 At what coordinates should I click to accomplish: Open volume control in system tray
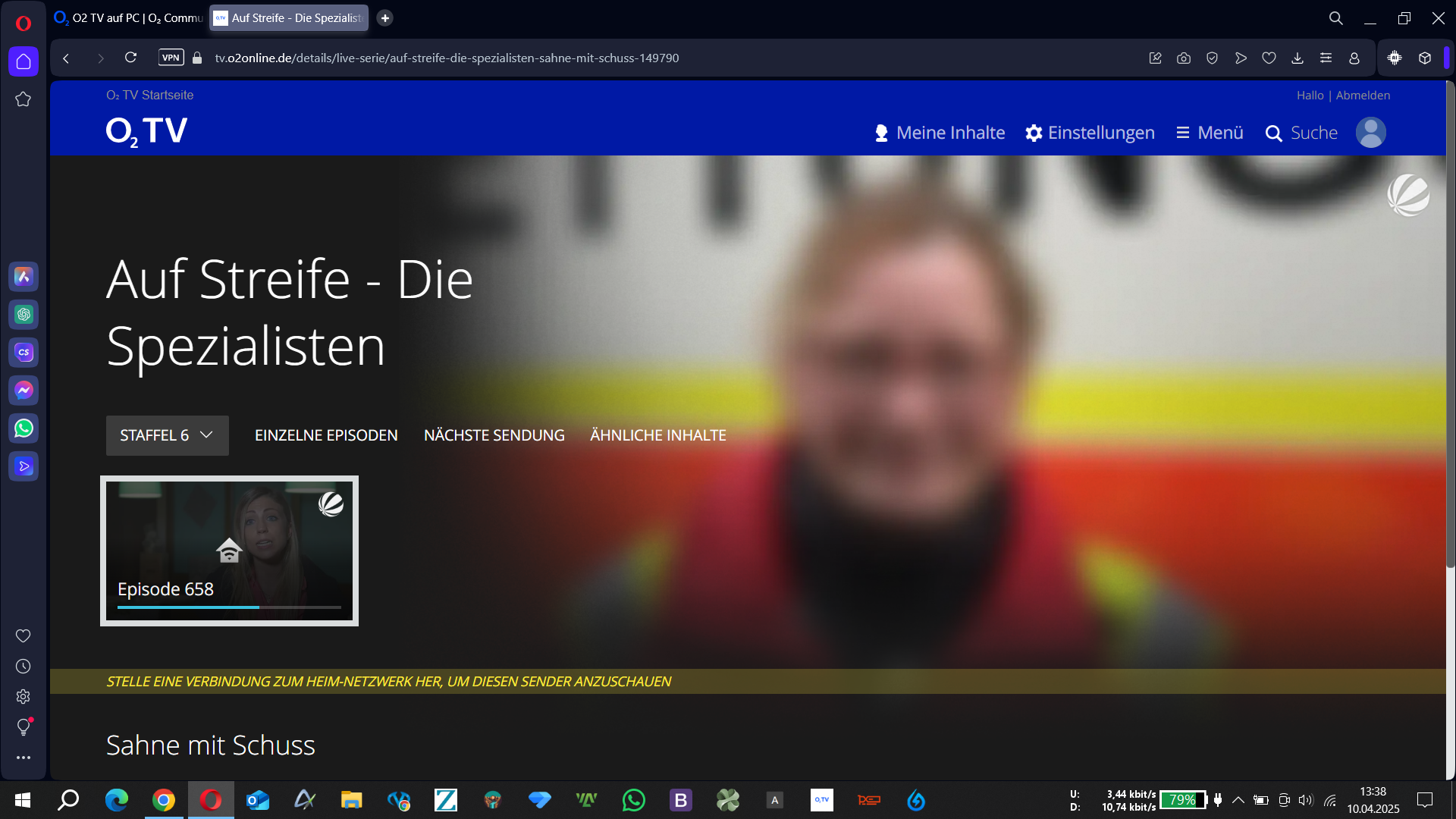[x=1306, y=800]
